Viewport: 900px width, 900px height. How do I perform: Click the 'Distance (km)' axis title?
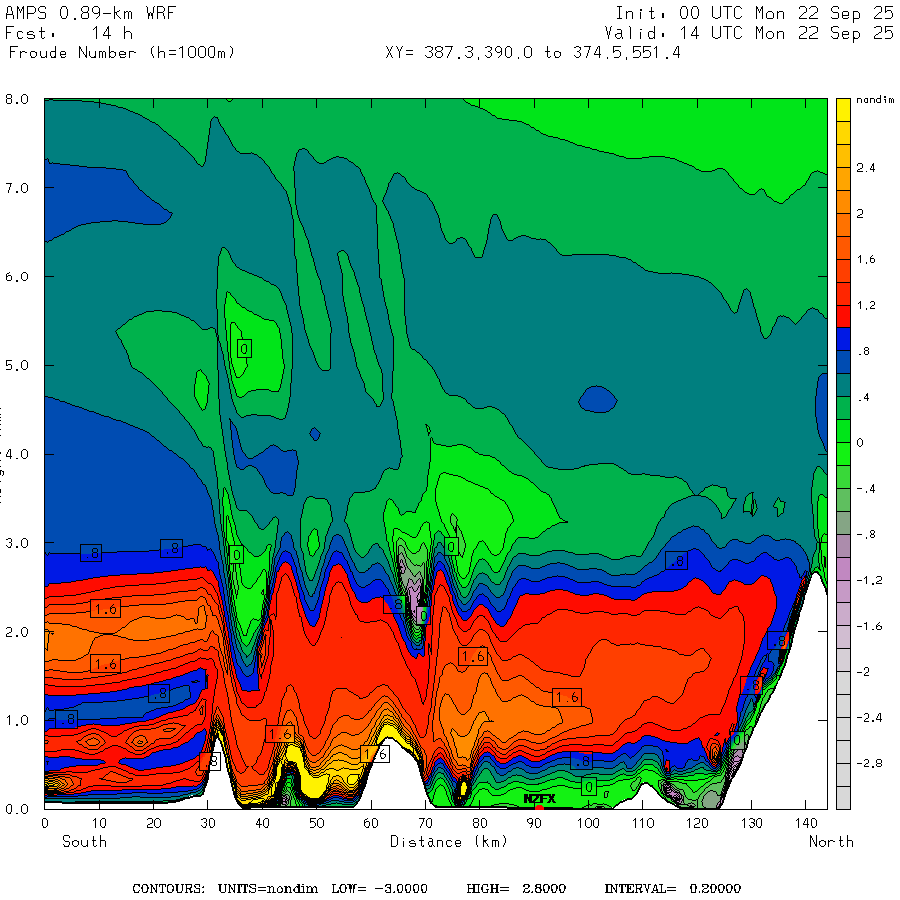(x=449, y=842)
